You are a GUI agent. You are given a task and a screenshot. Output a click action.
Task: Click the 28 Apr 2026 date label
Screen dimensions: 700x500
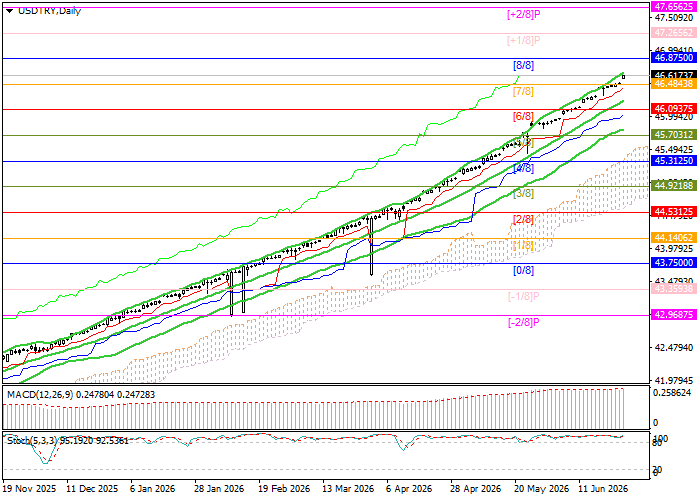[475, 489]
